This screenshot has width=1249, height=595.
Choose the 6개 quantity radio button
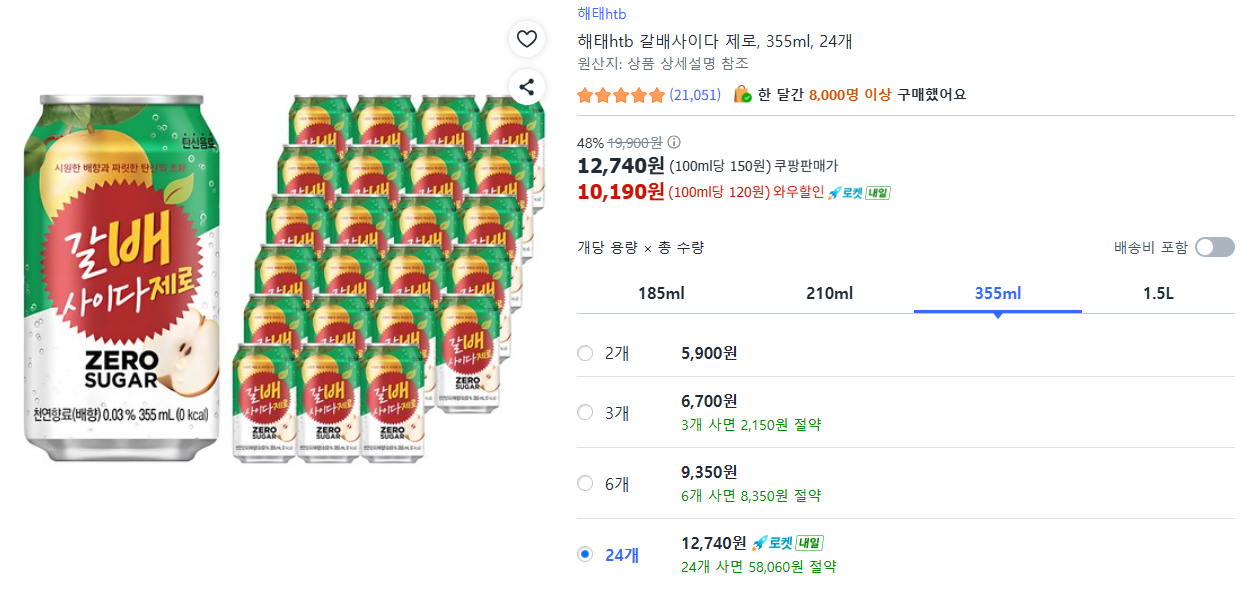(585, 483)
